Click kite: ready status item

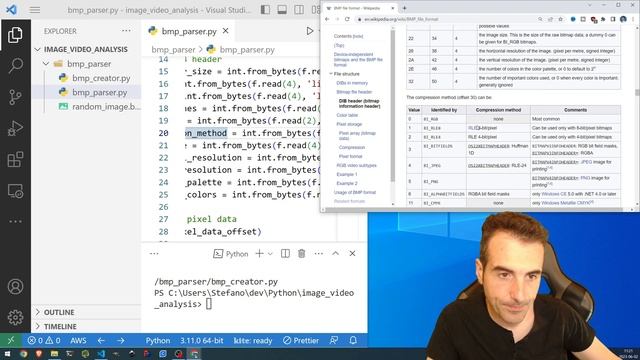point(253,340)
